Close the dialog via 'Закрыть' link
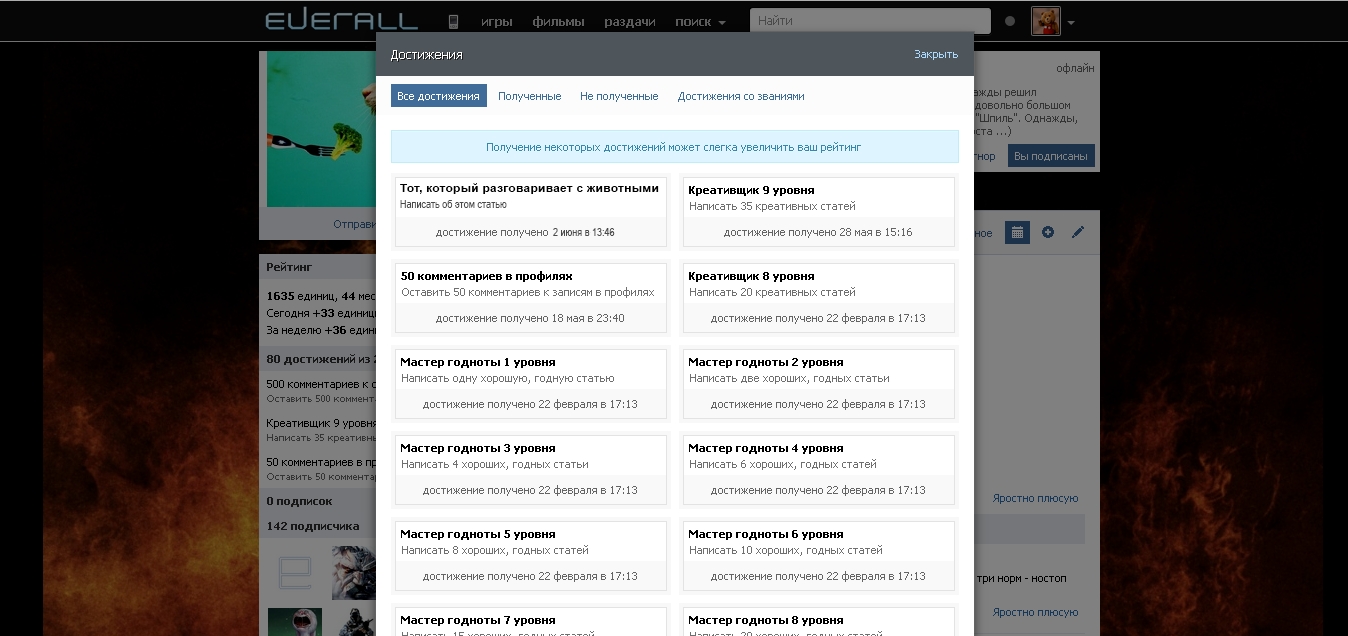Viewport: 1348px width, 636px height. pos(936,54)
